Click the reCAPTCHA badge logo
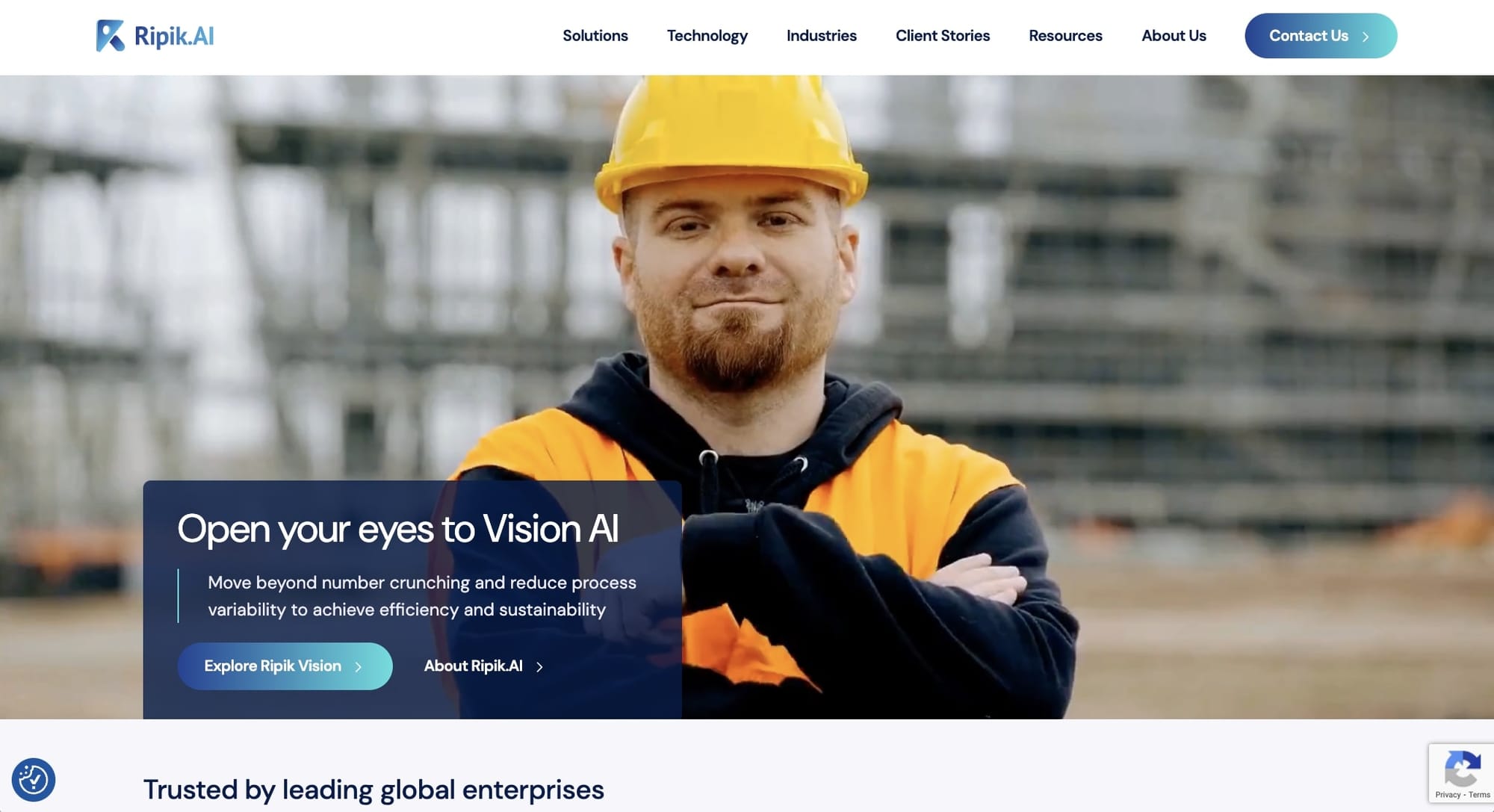 (1463, 769)
